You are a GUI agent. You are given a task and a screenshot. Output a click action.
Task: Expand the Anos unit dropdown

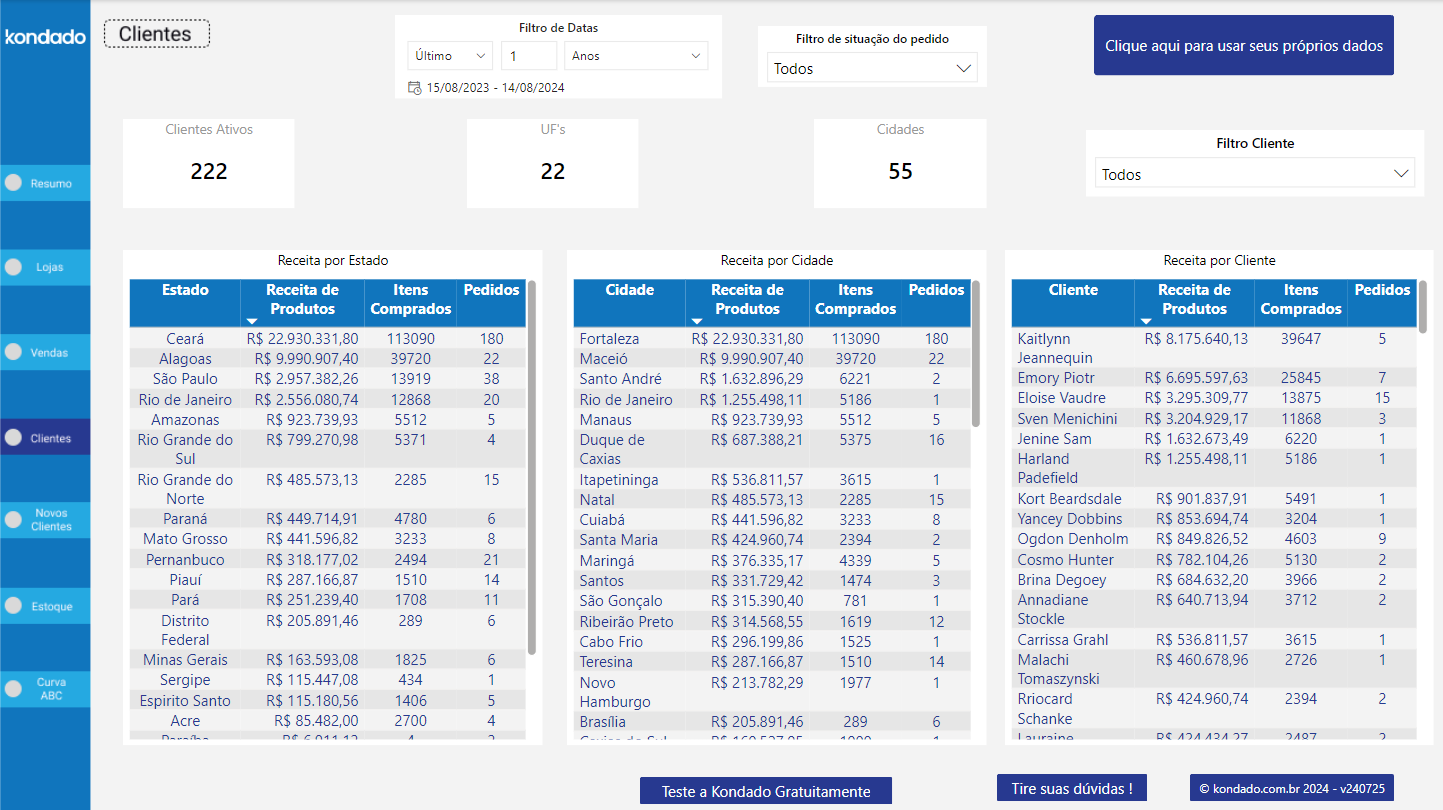pyautogui.click(x=636, y=55)
